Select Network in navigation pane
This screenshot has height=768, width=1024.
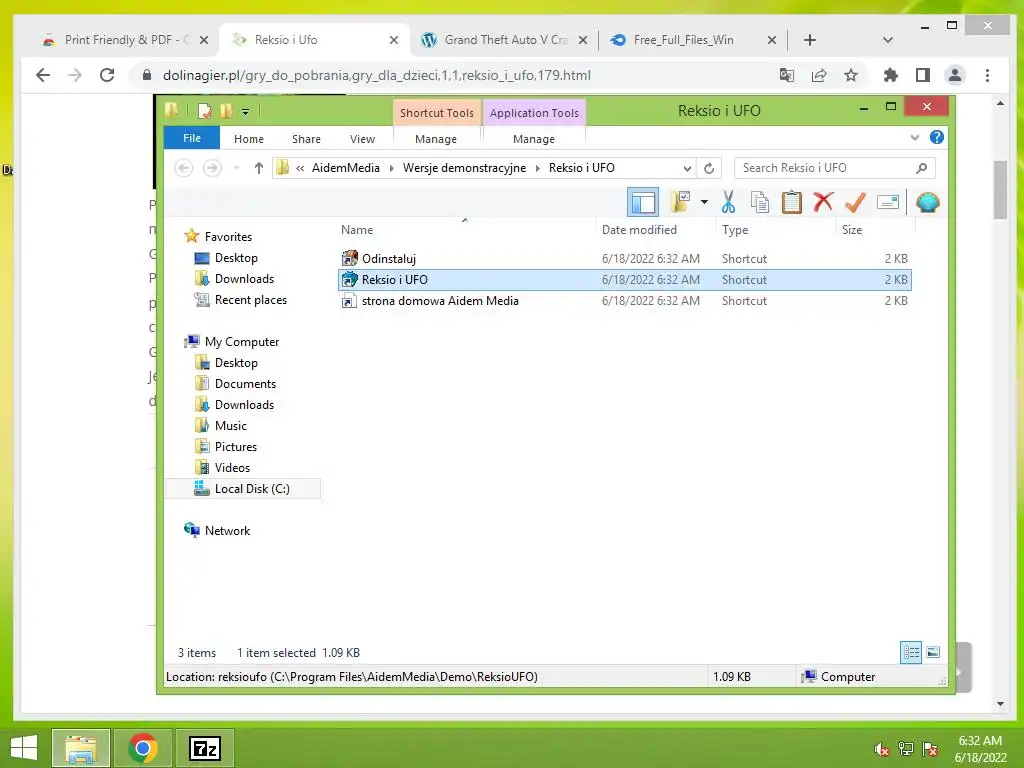pyautogui.click(x=227, y=530)
